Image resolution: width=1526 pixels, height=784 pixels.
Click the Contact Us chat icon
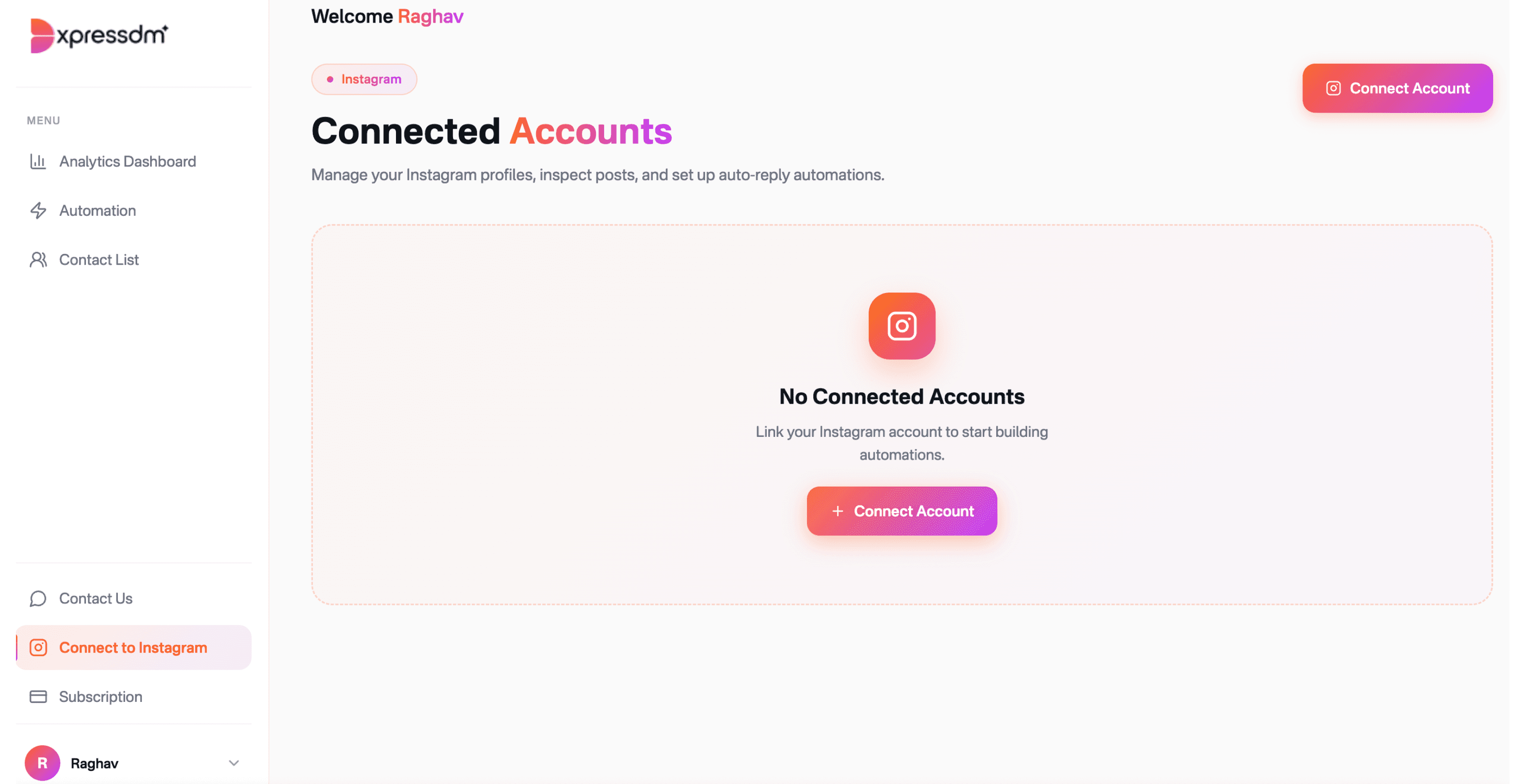coord(38,598)
